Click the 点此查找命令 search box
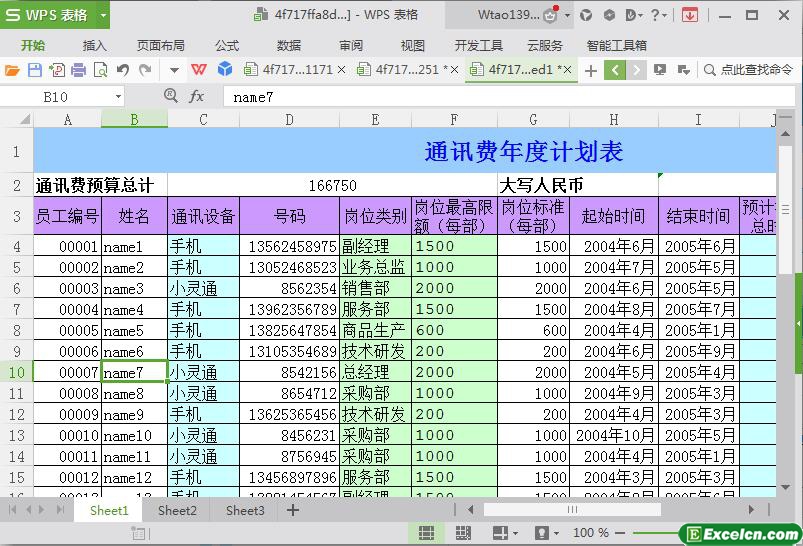Viewport: 803px width, 546px height. (748, 70)
